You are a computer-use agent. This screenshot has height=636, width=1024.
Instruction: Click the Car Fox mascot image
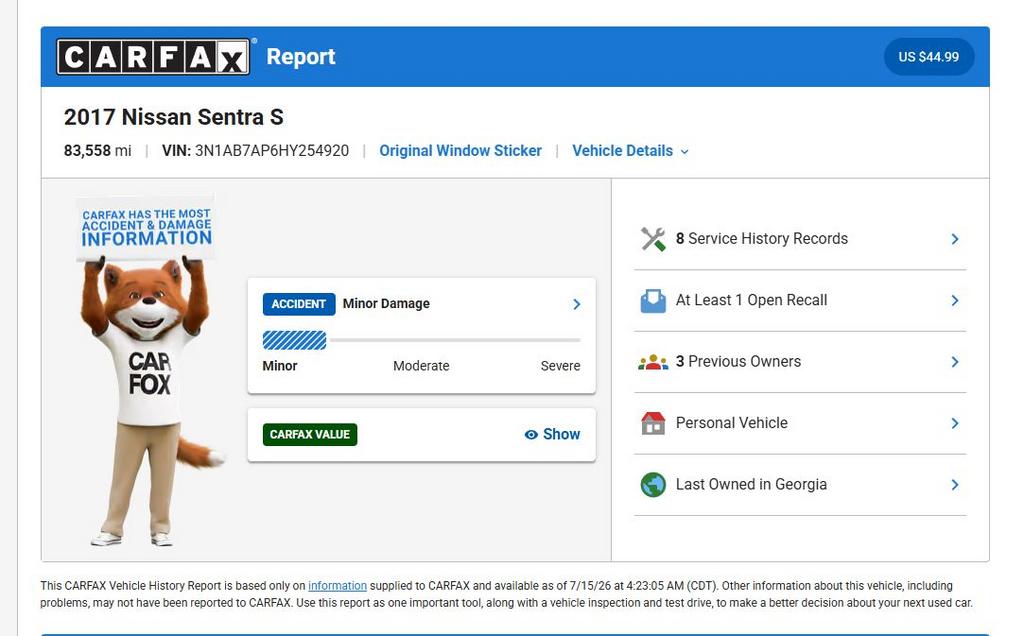click(x=152, y=370)
